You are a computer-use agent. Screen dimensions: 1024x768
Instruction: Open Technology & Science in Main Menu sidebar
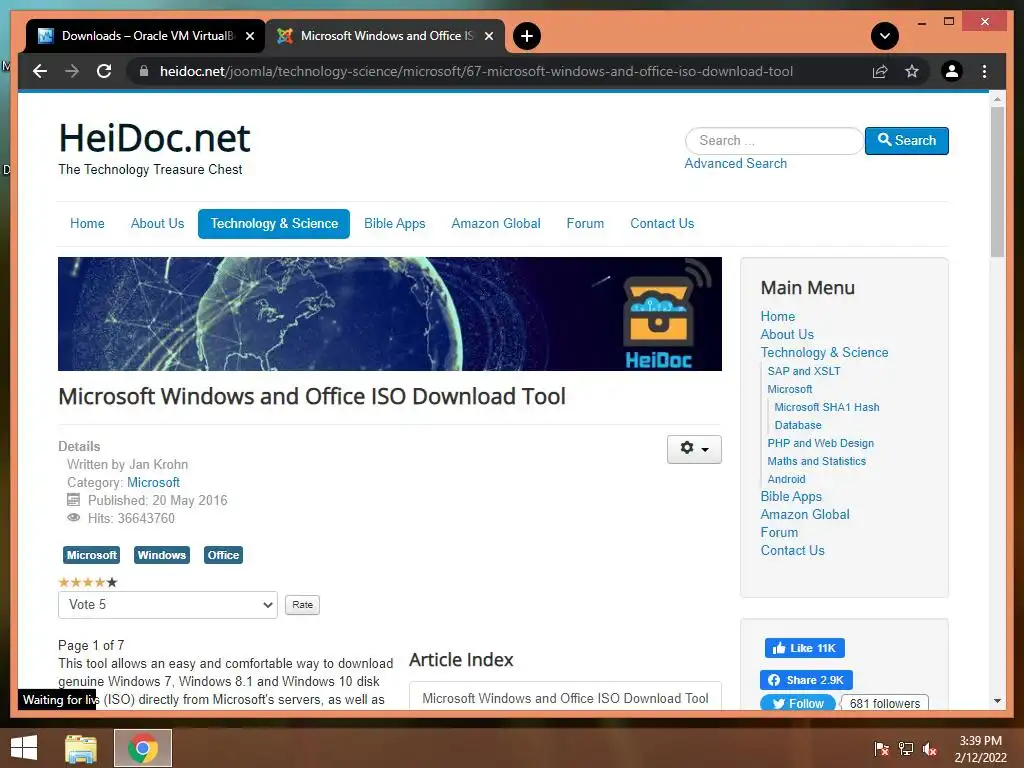pos(824,353)
